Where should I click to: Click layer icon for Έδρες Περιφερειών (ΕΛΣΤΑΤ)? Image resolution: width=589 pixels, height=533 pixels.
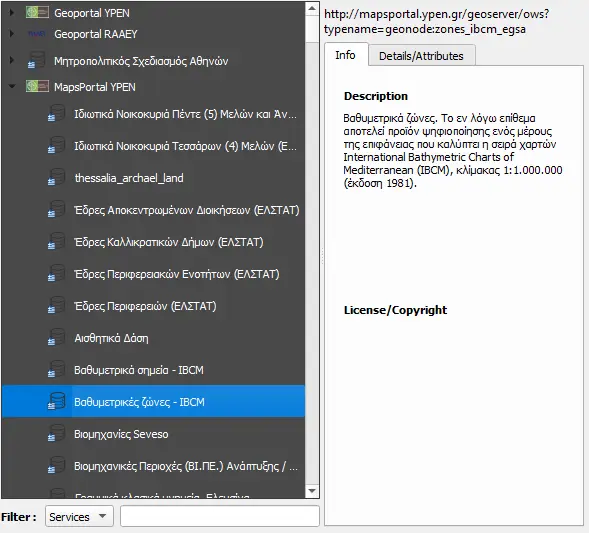[56, 306]
